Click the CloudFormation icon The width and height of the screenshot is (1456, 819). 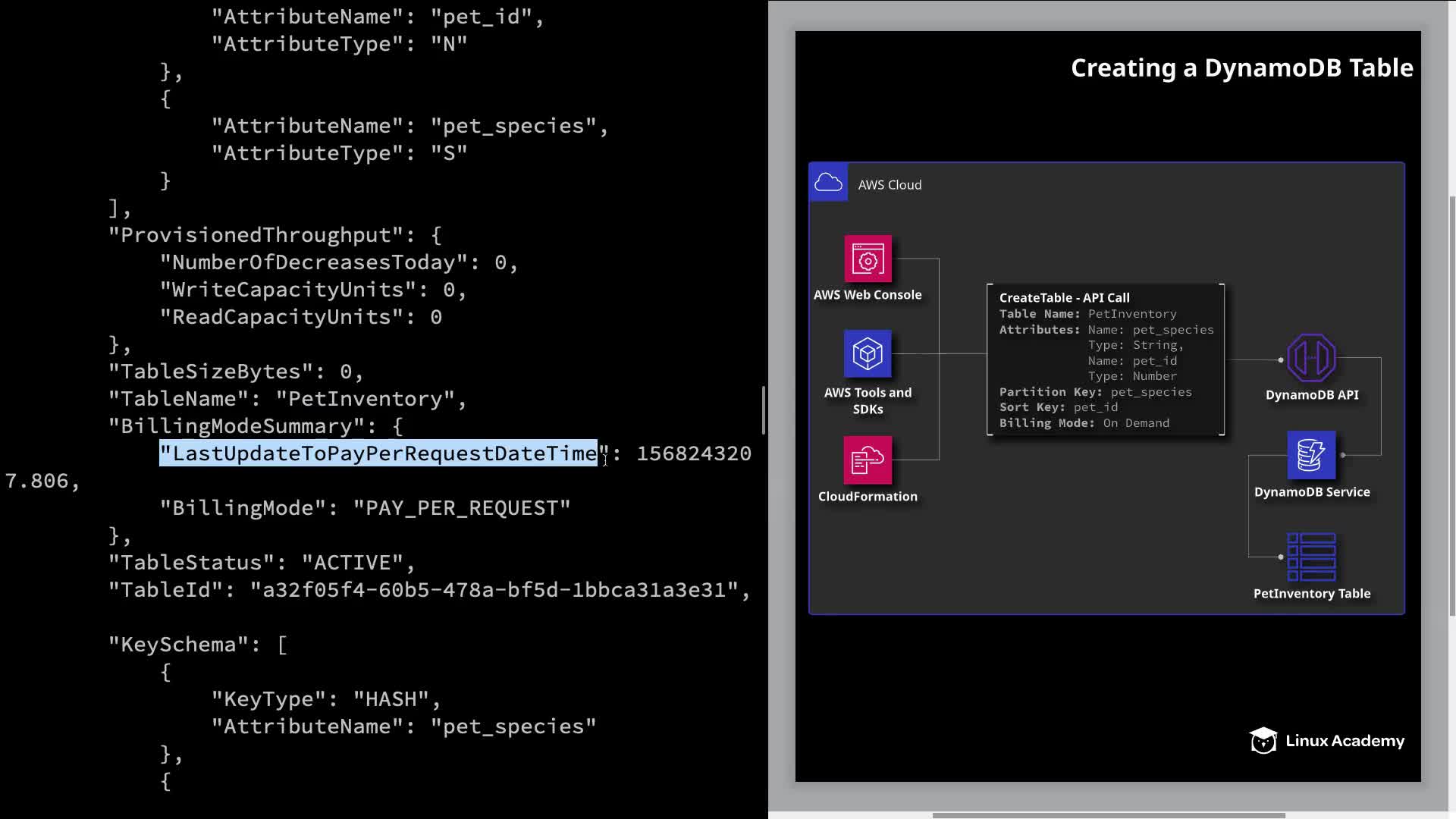click(x=868, y=460)
